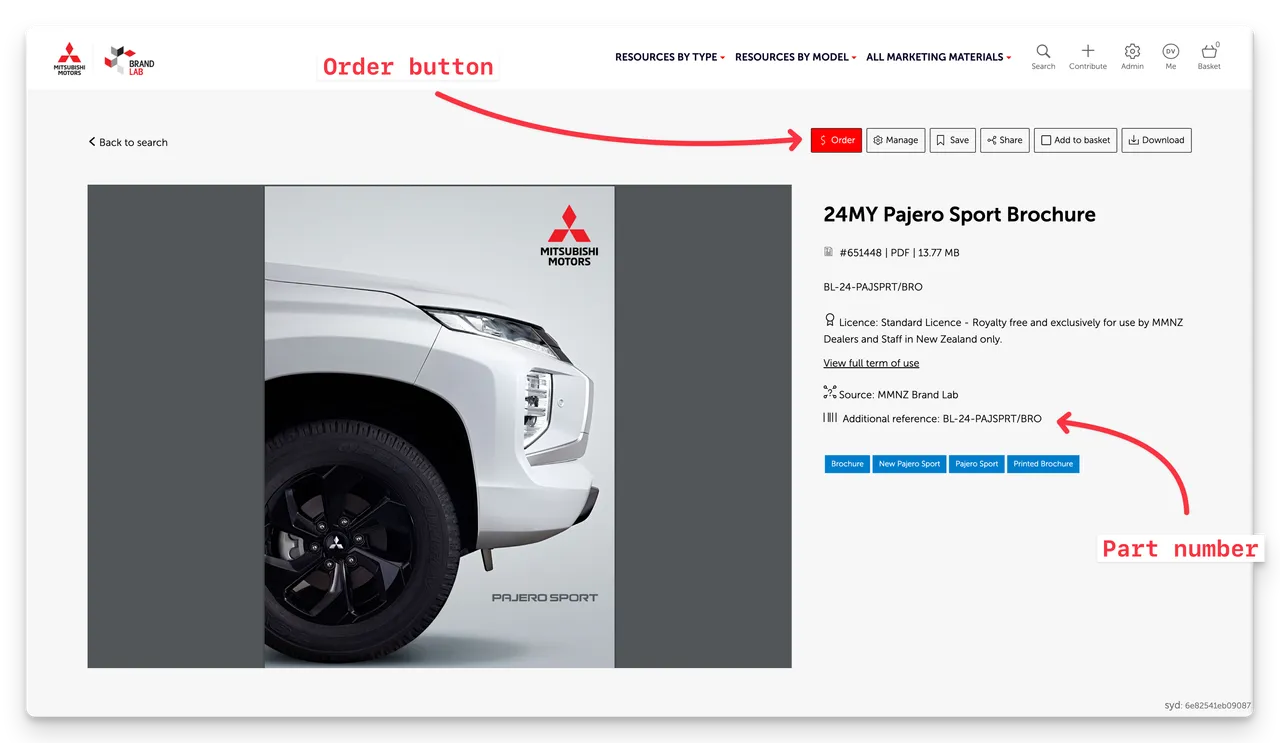Go back to search
The height and width of the screenshot is (743, 1280).
coord(128,142)
